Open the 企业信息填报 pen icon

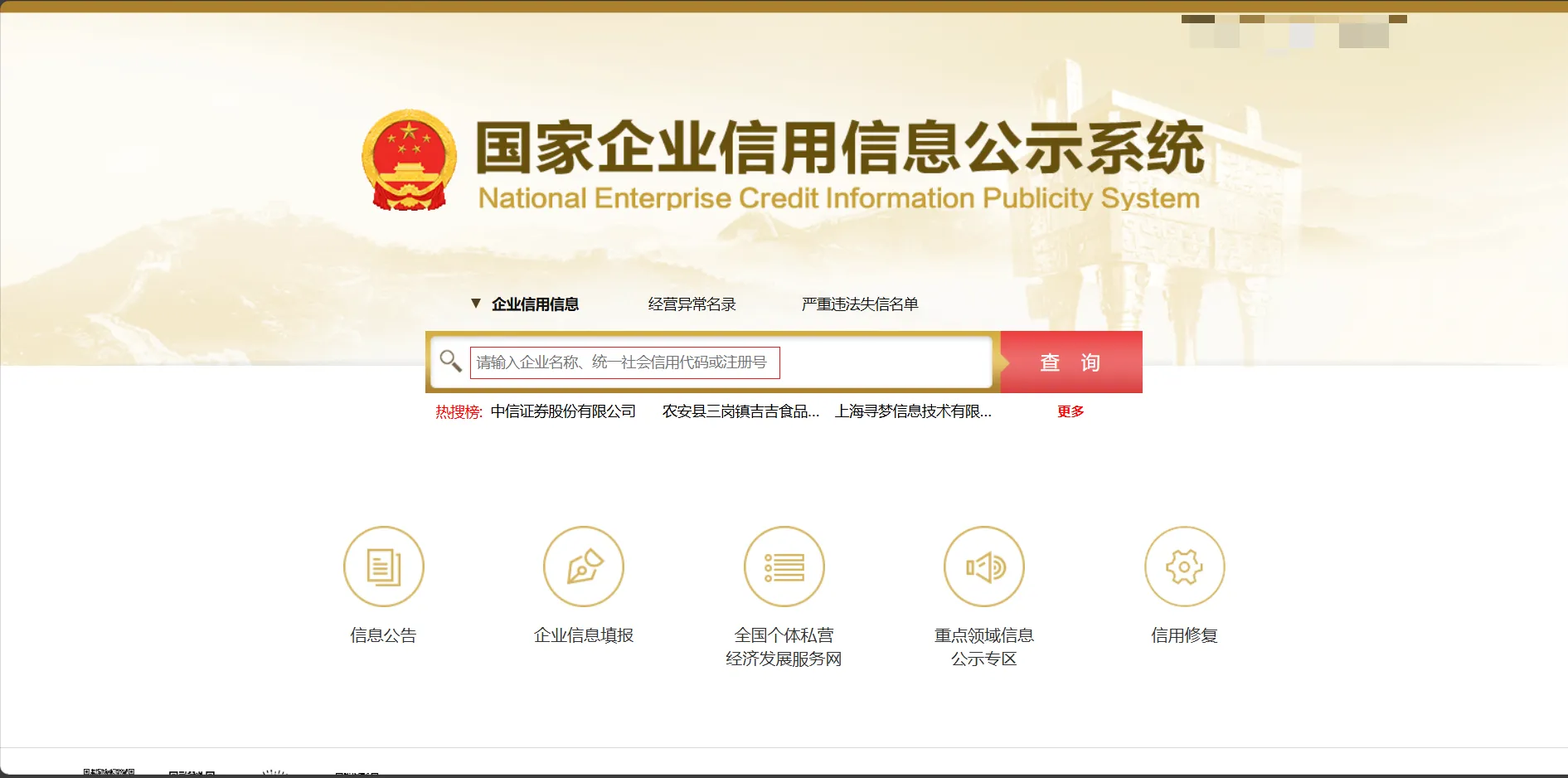(x=584, y=567)
